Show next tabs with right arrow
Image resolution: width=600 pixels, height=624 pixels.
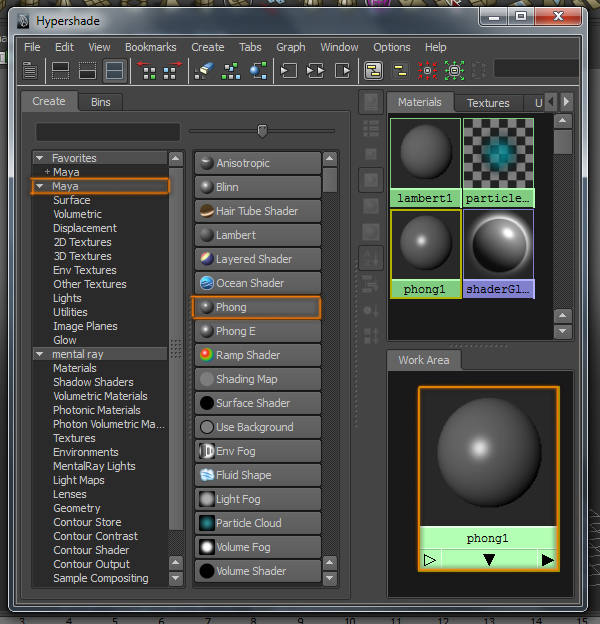[567, 102]
